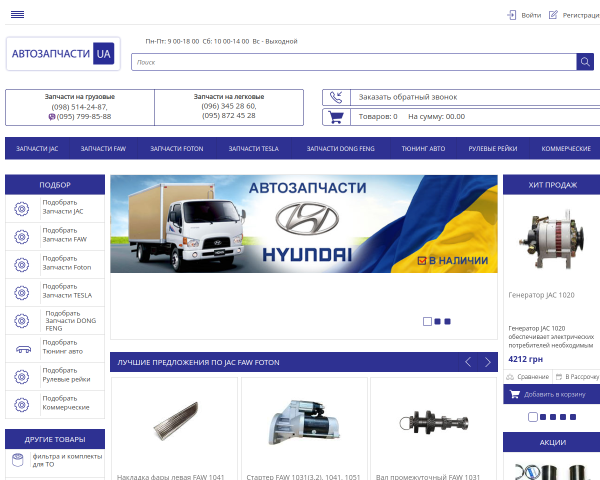The image size is (600, 480).
Task: Open the shopping cart icon
Action: coord(336,117)
